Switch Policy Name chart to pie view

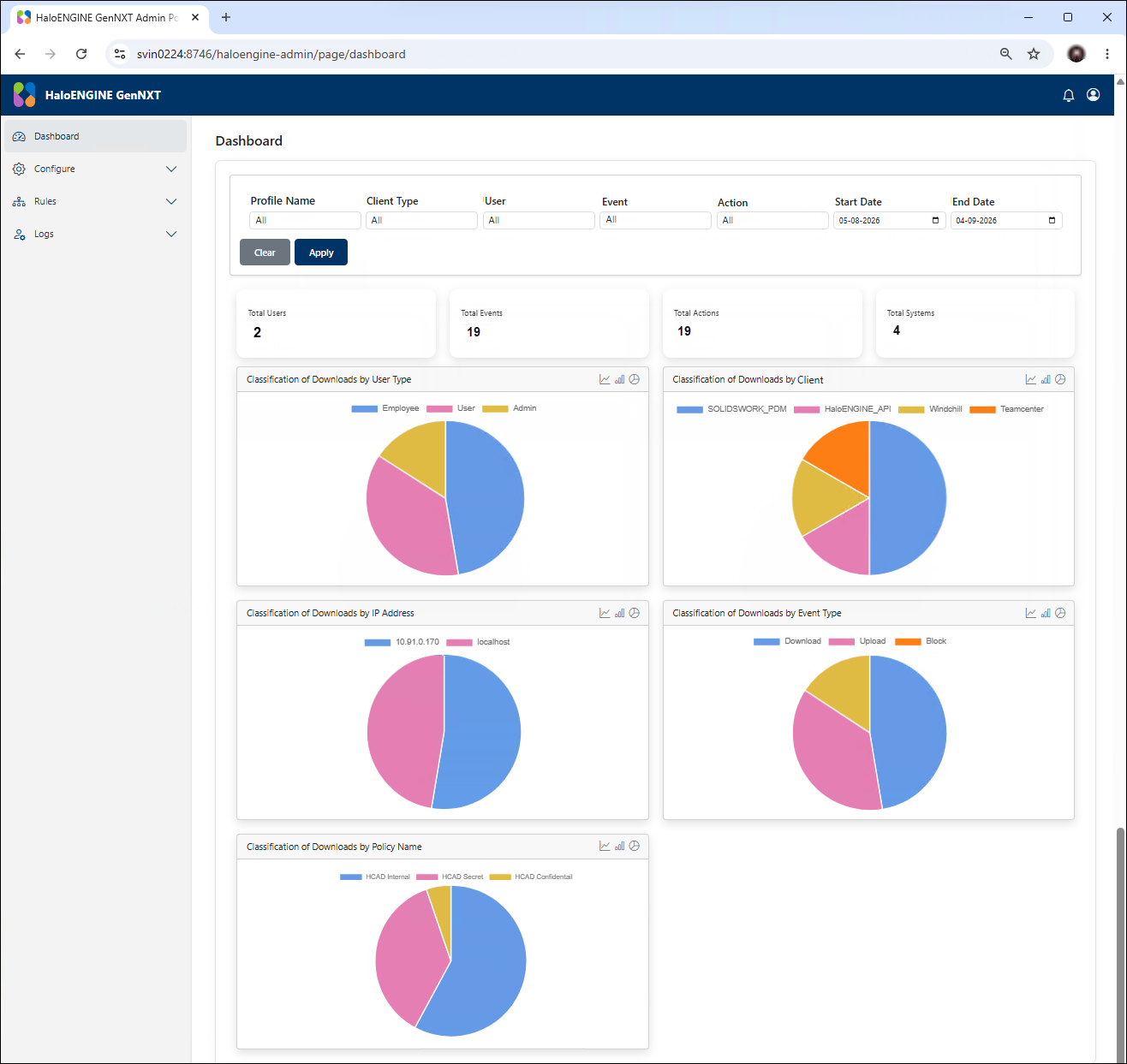(x=635, y=846)
